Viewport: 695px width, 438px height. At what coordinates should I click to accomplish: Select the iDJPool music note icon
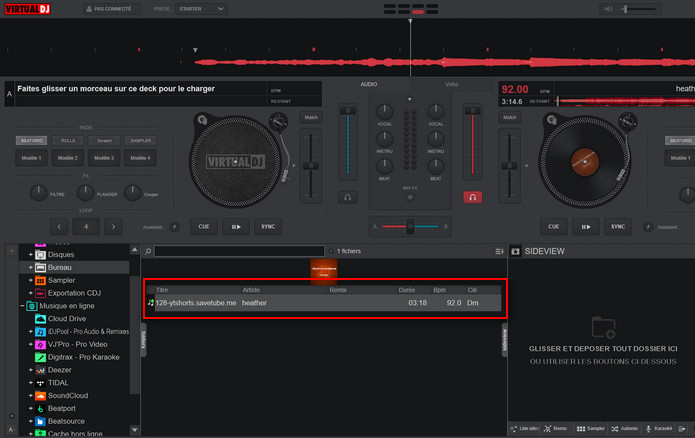40,332
